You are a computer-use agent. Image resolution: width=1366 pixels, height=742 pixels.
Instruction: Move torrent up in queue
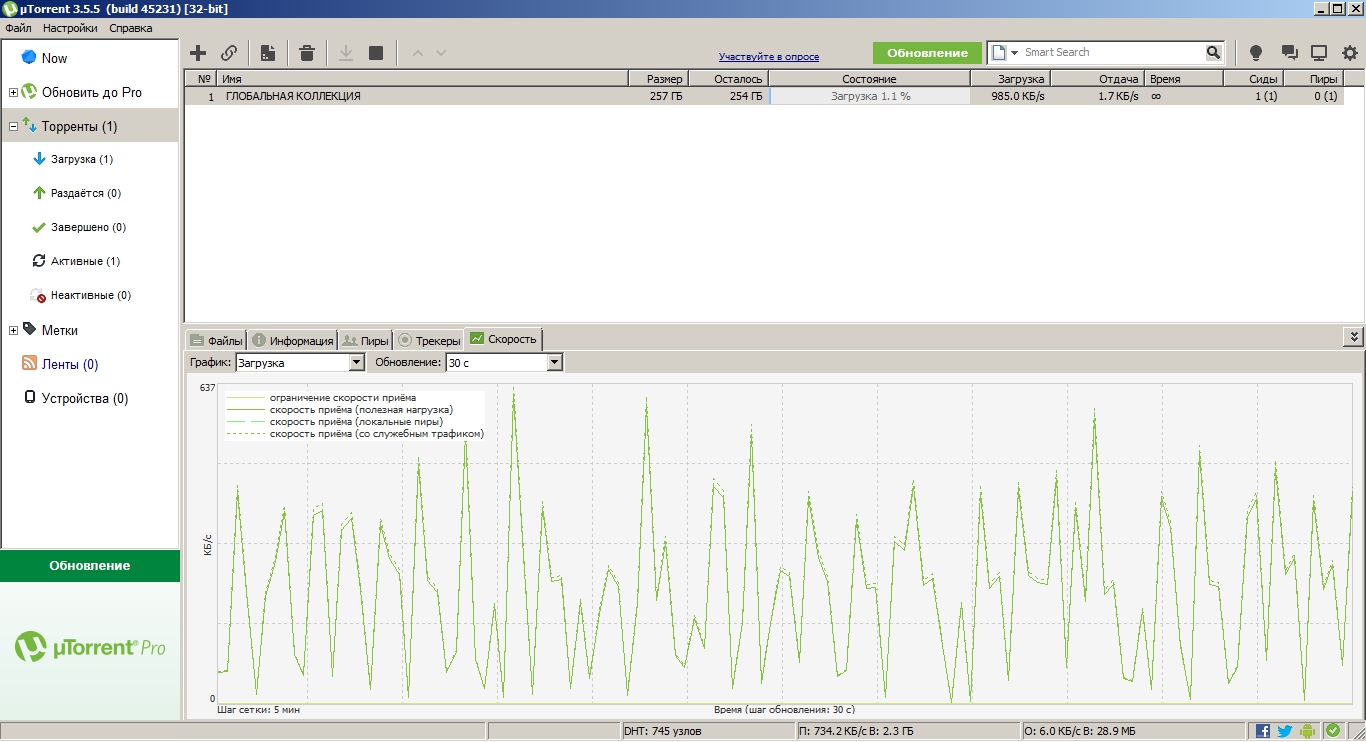pyautogui.click(x=418, y=53)
